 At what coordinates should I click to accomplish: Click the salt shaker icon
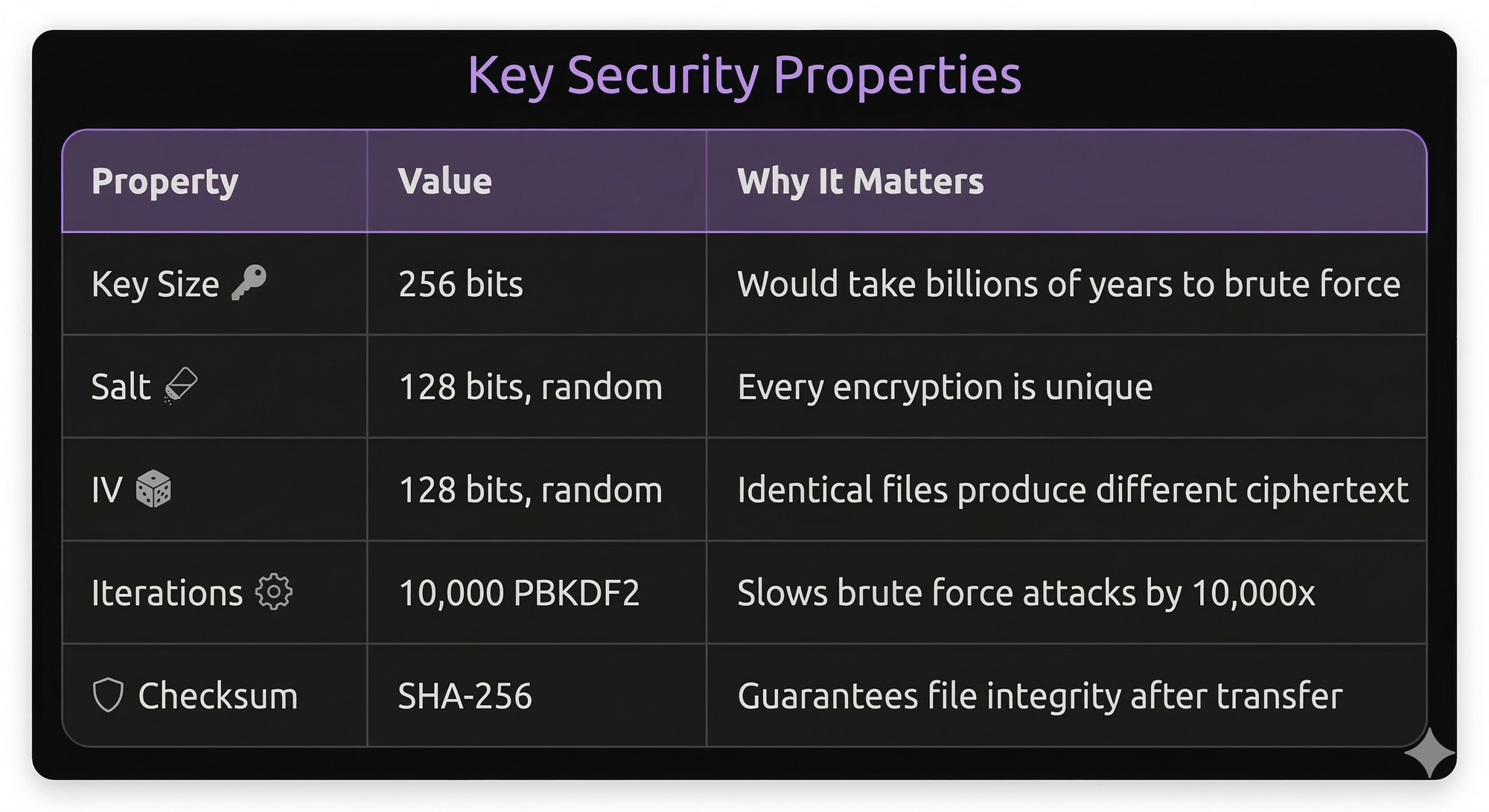(x=181, y=386)
